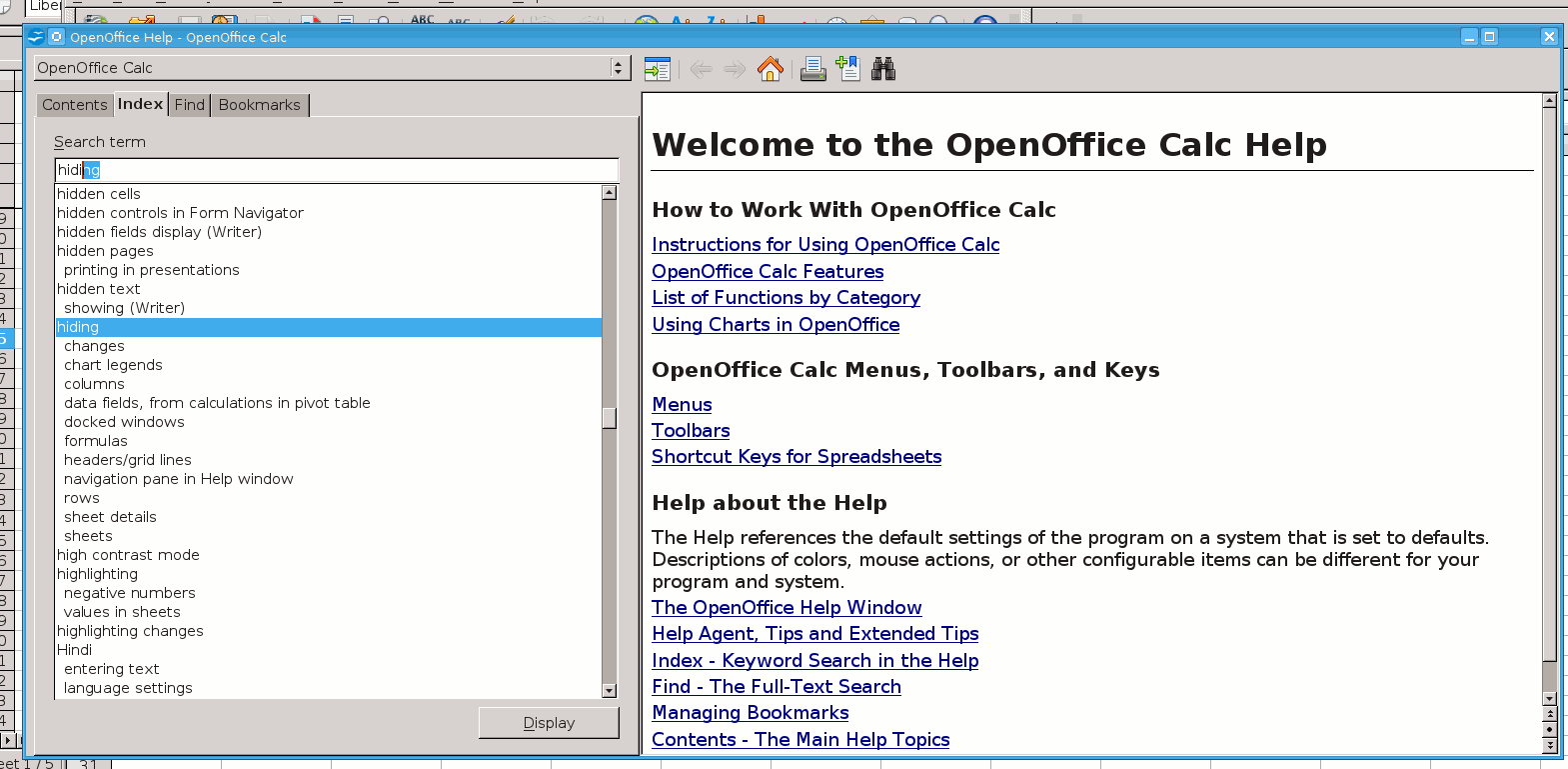This screenshot has height=769, width=1568.
Task: Open the Using Charts in OpenOffice link
Action: pos(776,325)
